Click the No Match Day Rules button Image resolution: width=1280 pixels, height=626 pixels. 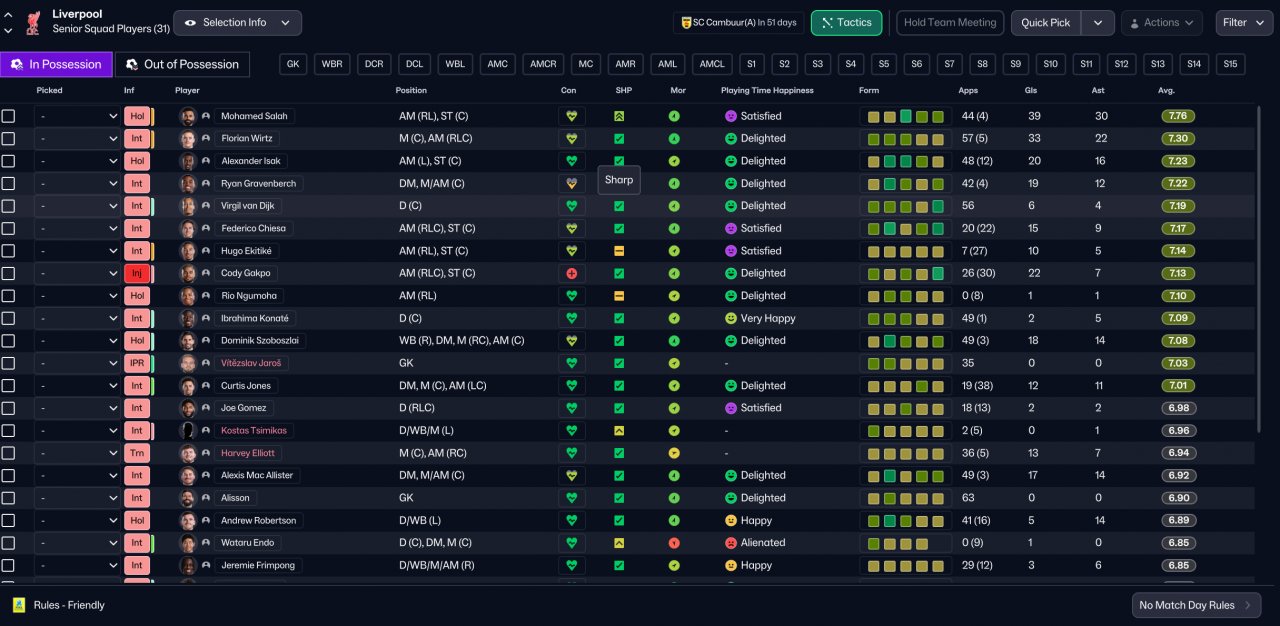click(x=1195, y=605)
